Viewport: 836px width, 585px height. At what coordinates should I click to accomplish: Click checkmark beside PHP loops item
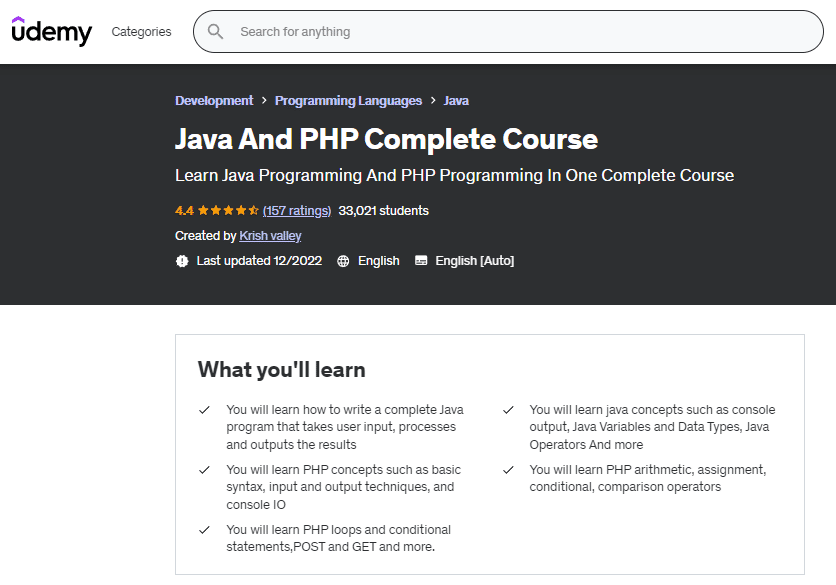point(204,530)
